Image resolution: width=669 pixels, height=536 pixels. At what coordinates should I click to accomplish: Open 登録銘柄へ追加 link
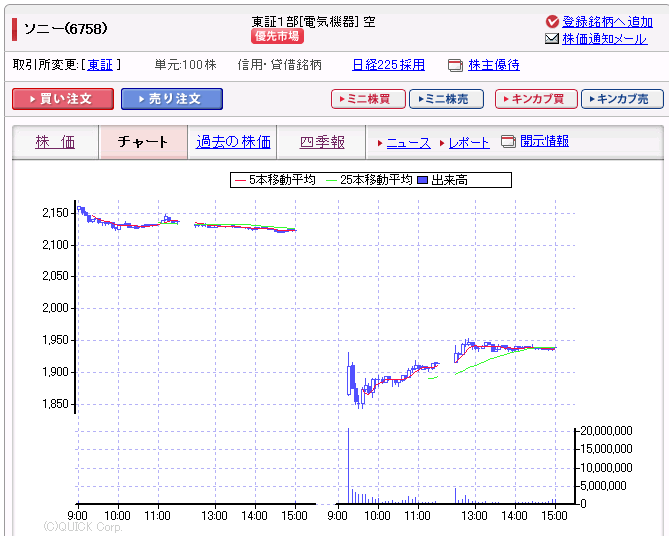(607, 21)
